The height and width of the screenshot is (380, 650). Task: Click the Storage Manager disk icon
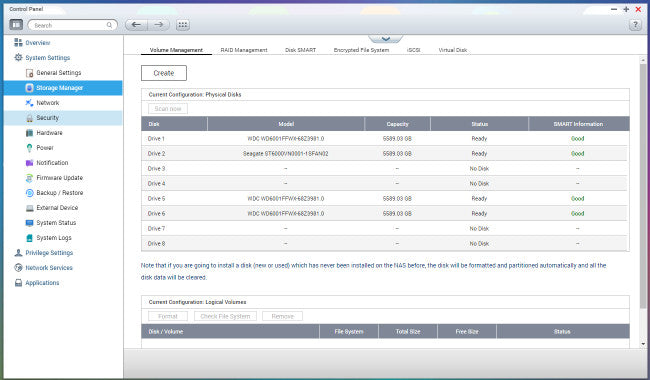click(29, 88)
